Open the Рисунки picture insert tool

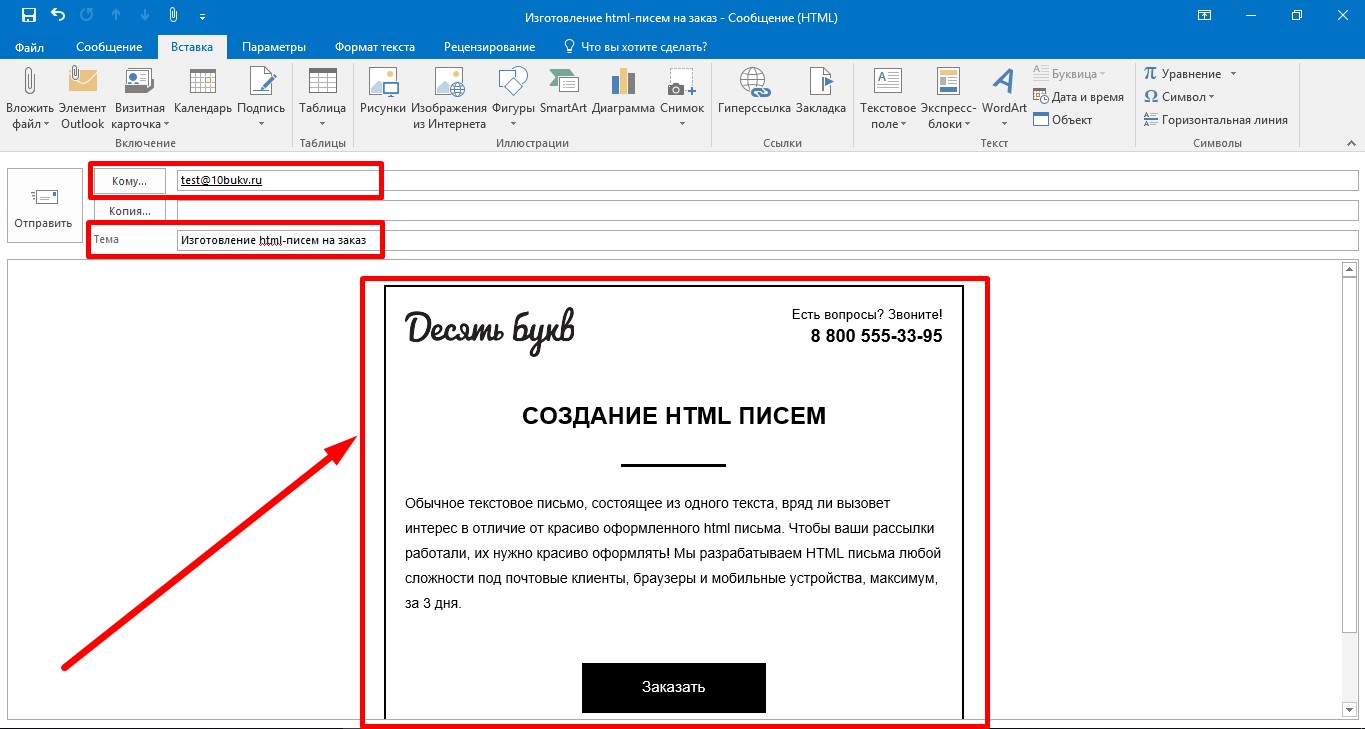(x=383, y=92)
